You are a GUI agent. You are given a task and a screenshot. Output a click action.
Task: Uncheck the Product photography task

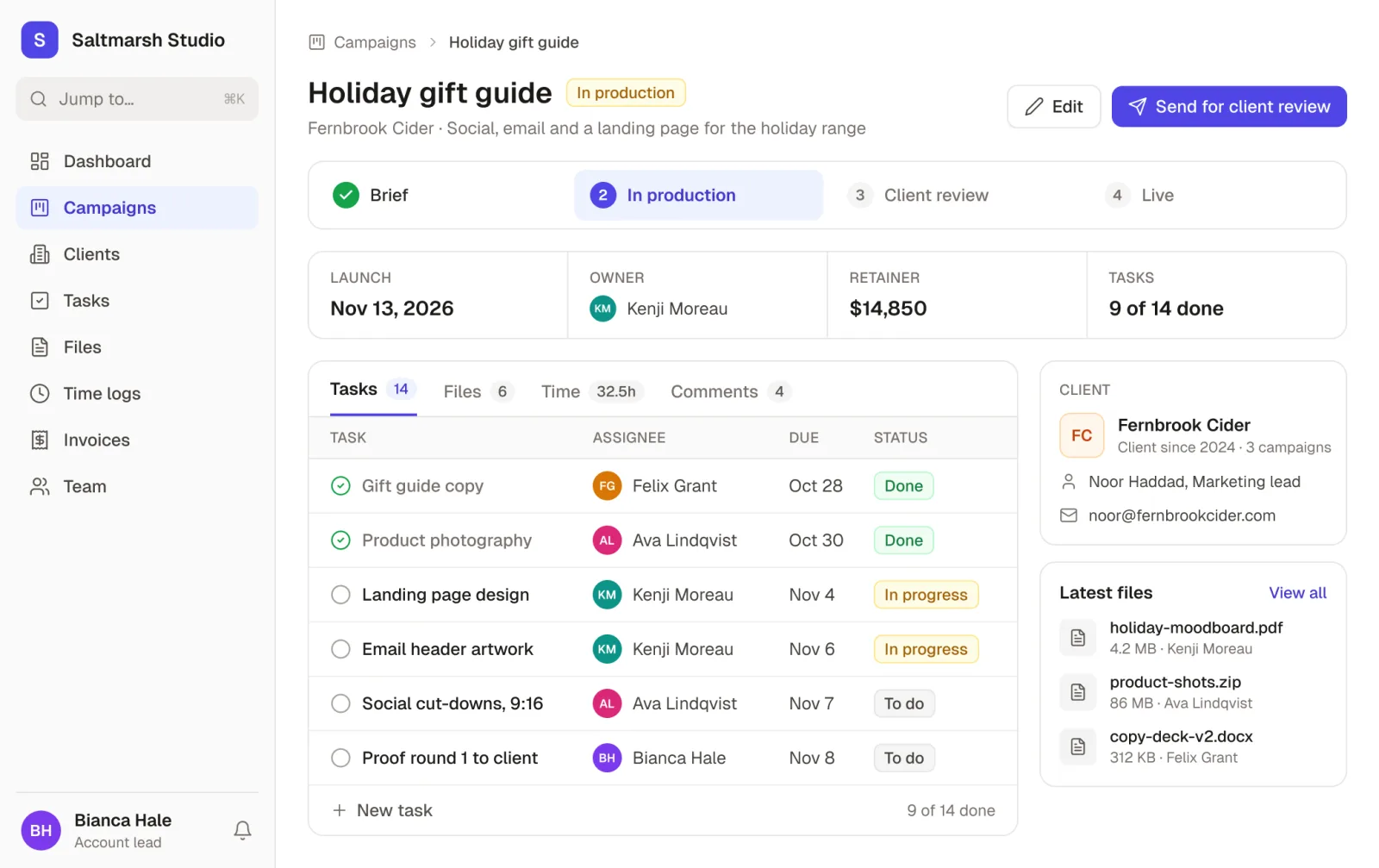coord(340,540)
